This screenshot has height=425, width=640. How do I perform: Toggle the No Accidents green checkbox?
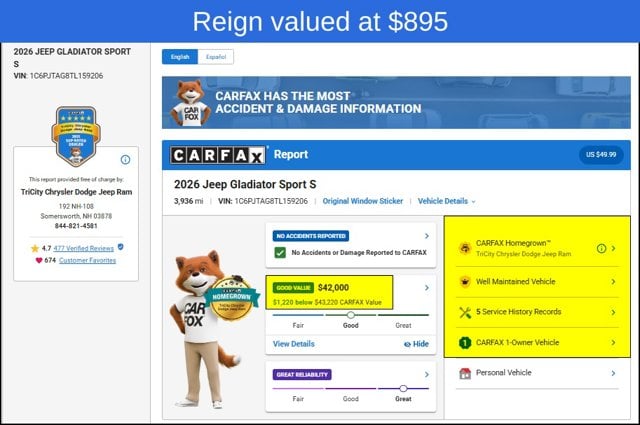pyautogui.click(x=280, y=253)
